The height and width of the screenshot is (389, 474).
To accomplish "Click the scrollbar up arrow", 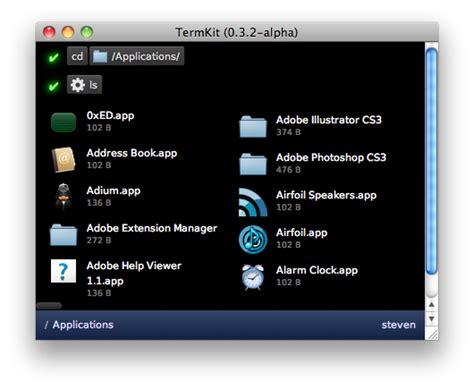I will [432, 305].
